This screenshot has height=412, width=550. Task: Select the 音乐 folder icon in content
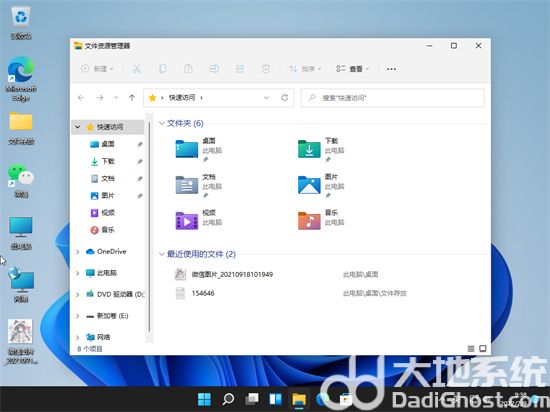click(x=309, y=221)
